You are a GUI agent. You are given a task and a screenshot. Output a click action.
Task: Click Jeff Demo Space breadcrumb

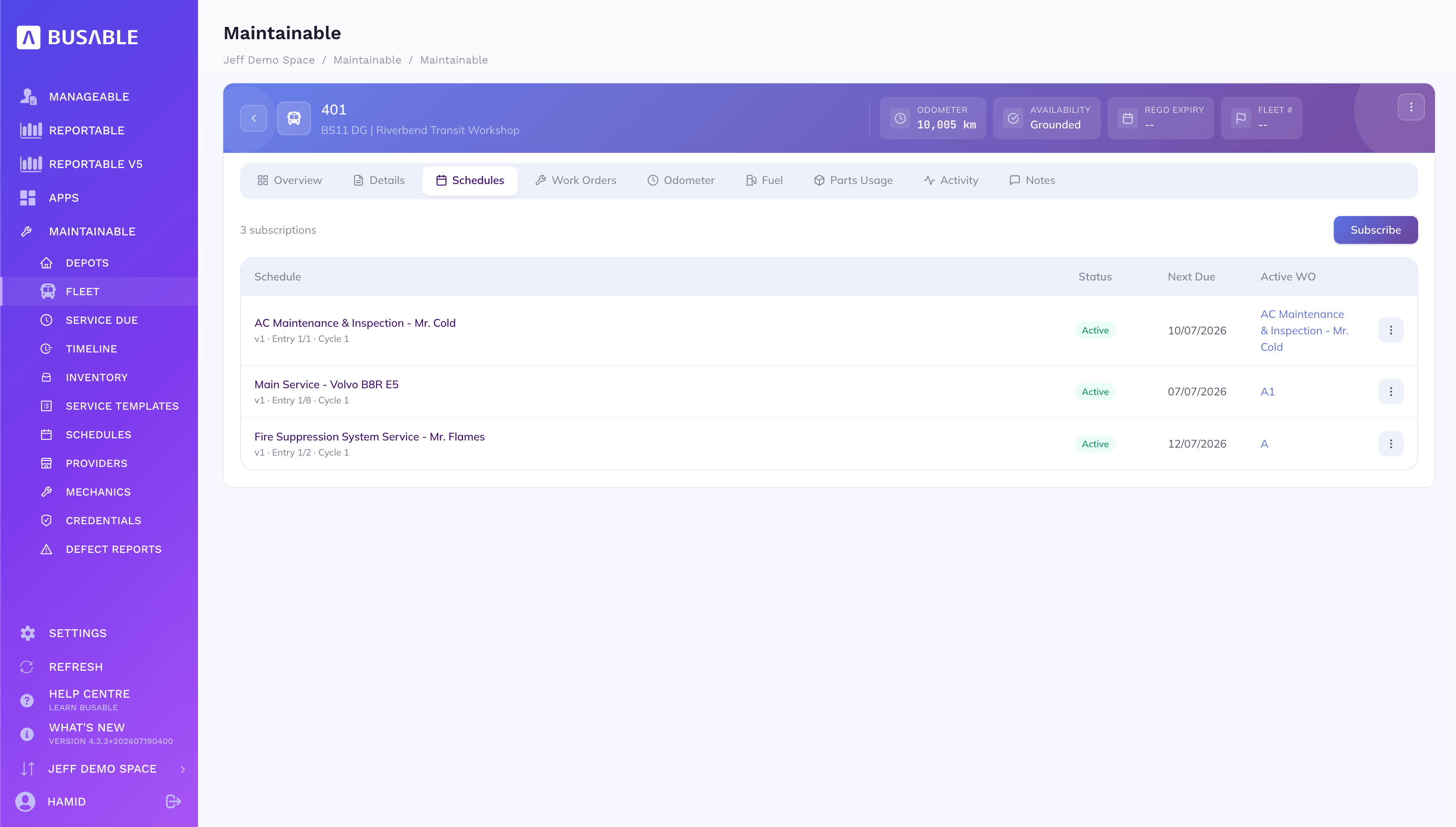click(x=269, y=60)
